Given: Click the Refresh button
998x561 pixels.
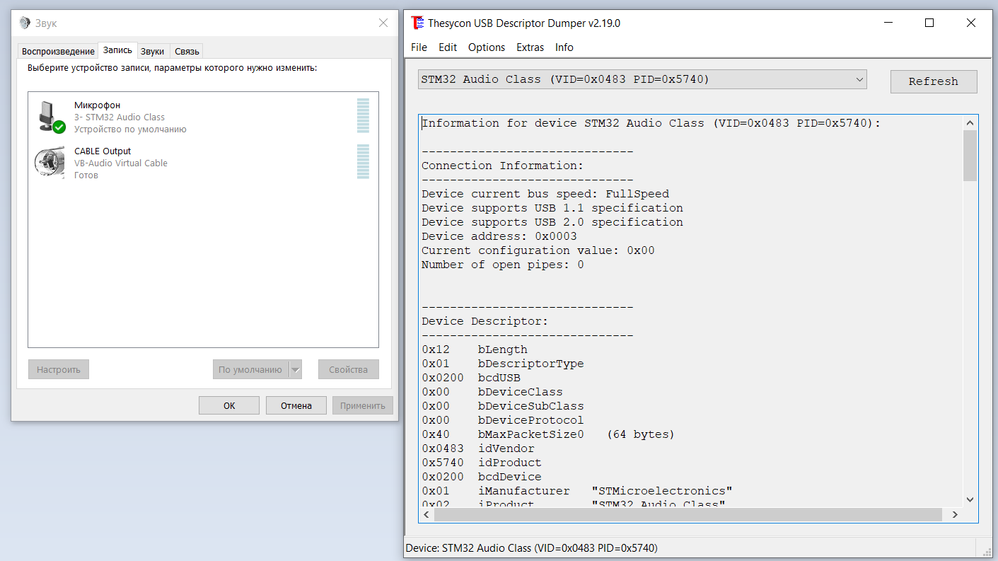Looking at the screenshot, I should pyautogui.click(x=933, y=82).
